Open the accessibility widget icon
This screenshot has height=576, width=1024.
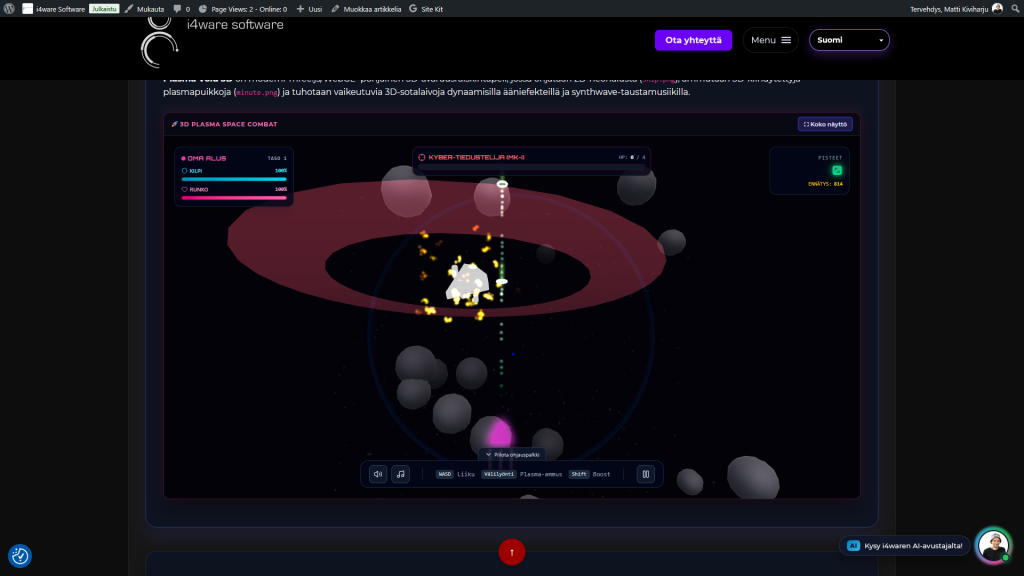coord(20,556)
